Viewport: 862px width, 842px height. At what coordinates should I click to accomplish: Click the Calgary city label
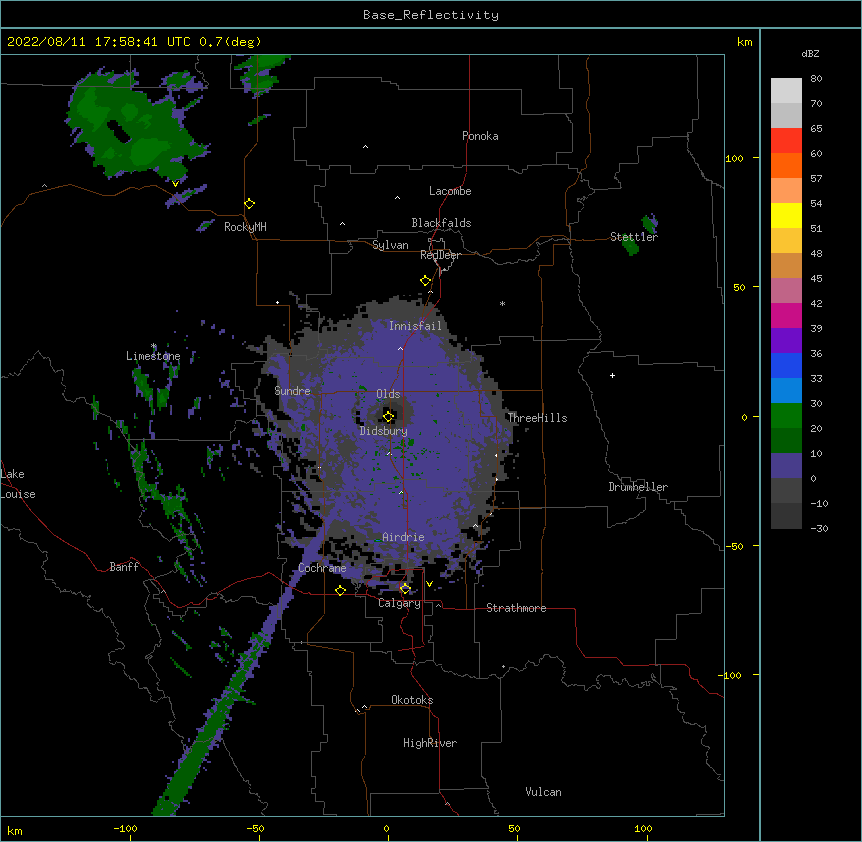[399, 603]
